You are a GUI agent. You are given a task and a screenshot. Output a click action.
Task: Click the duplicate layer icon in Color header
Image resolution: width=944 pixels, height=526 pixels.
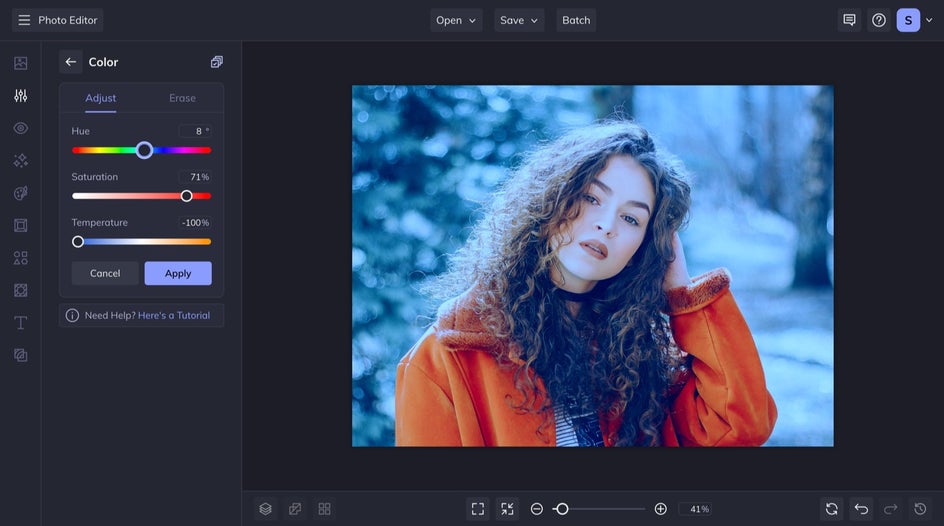[x=217, y=62]
